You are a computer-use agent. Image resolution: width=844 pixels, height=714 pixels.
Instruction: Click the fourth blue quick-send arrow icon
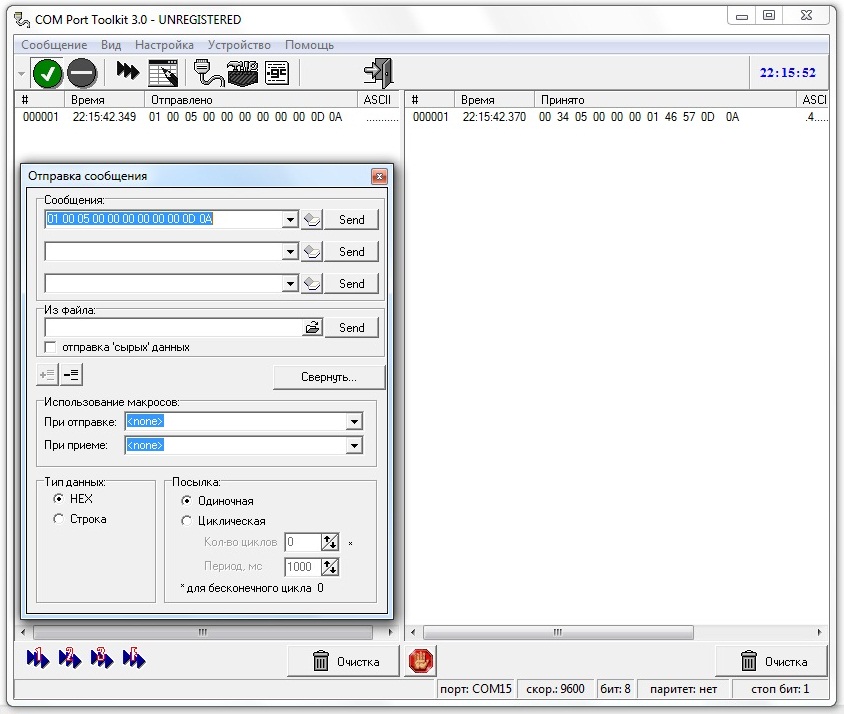point(134,658)
